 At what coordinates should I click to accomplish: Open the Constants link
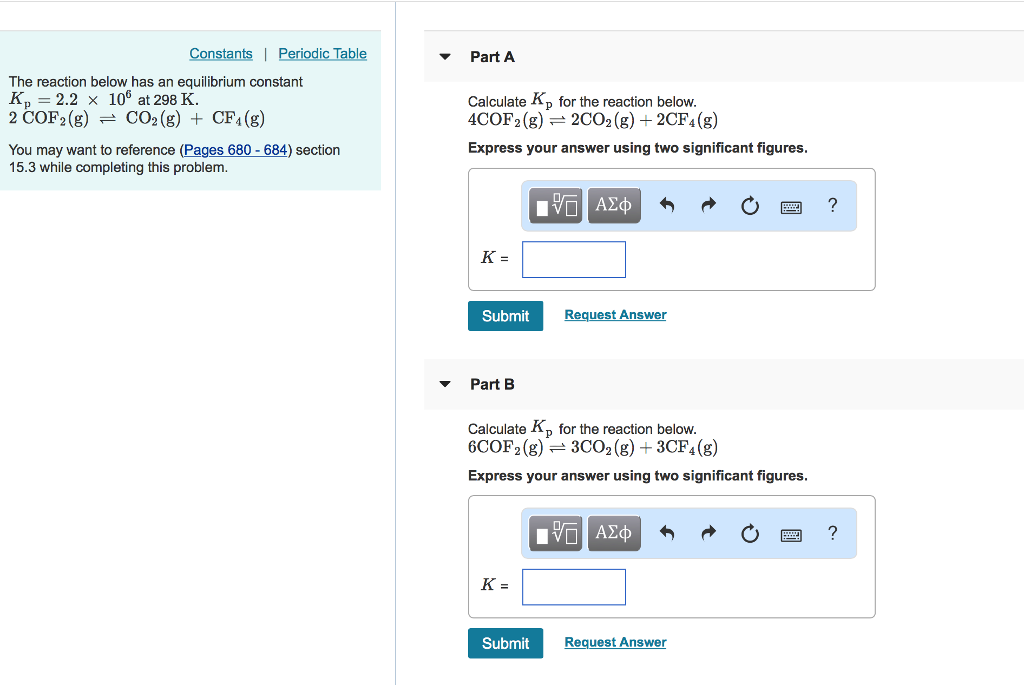tap(221, 54)
